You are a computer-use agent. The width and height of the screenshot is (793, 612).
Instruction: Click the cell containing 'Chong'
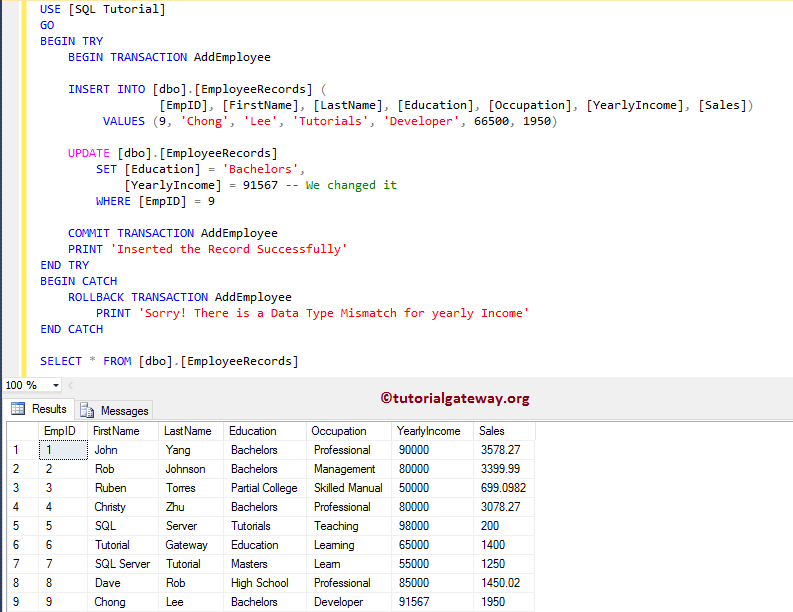point(110,602)
